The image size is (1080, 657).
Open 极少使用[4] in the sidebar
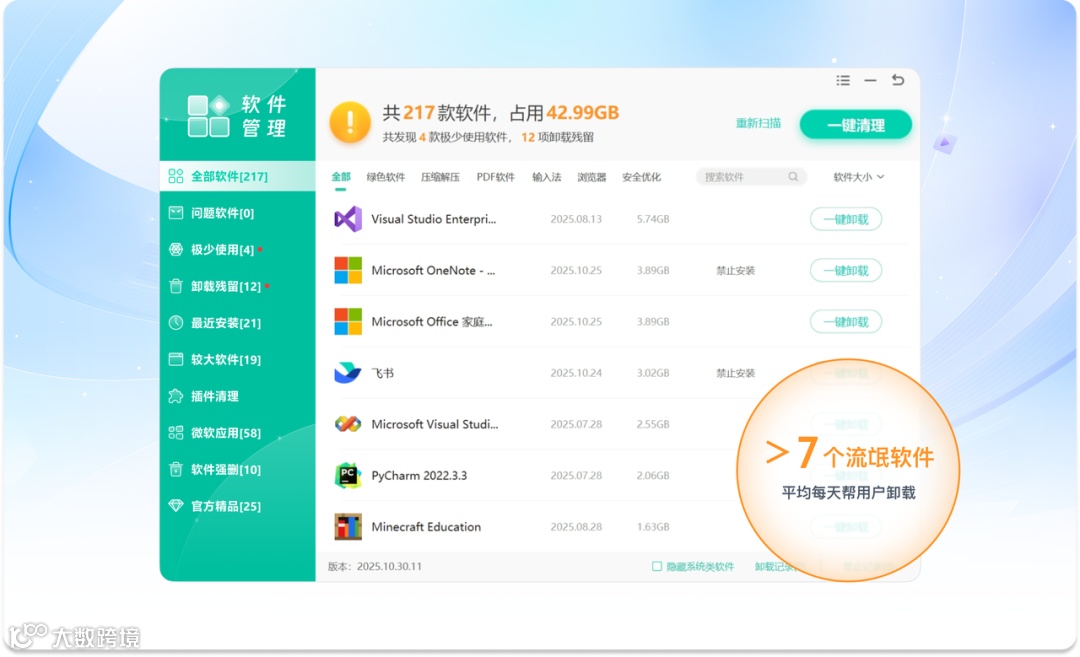coord(238,249)
